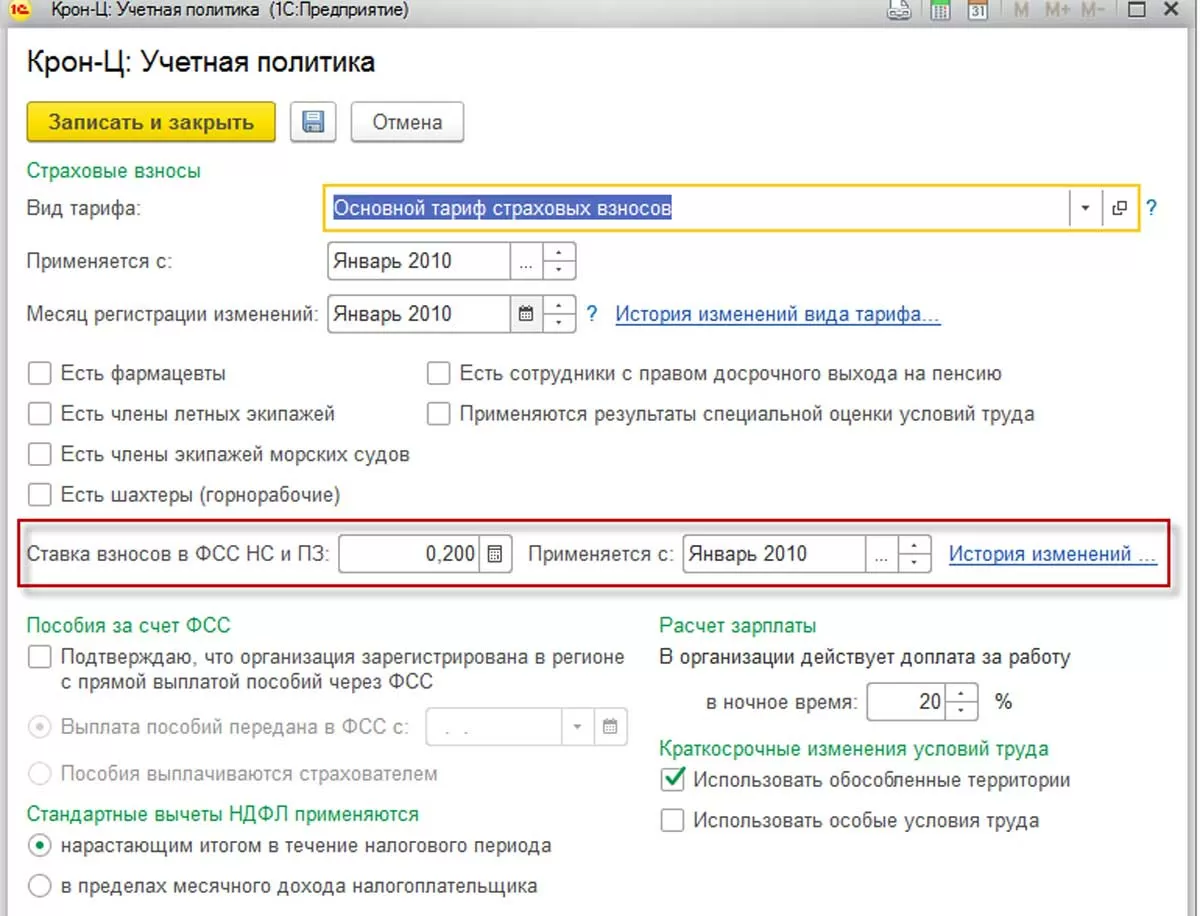Viewport: 1200px width, 916px height.
Task: Open ellipsis selector for ФСС НС Применяется с
Action: 881,554
